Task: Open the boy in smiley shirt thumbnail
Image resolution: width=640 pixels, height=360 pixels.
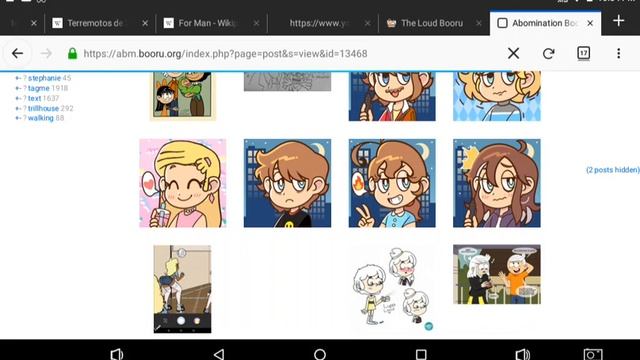Action: [287, 183]
